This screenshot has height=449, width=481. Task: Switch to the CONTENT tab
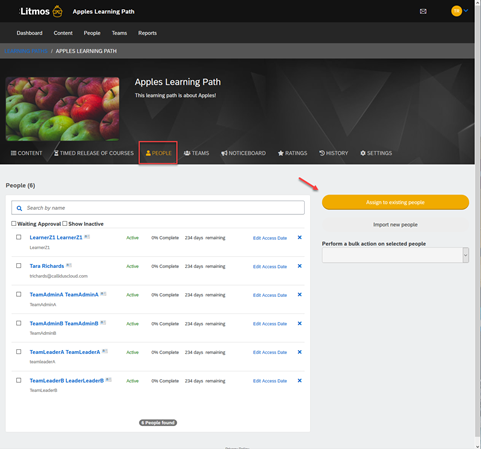(x=26, y=153)
